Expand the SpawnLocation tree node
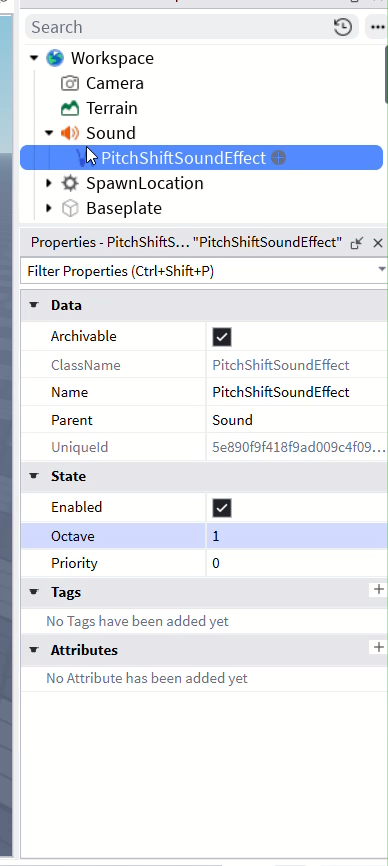Screen dimensions: 388x866 coord(49,183)
